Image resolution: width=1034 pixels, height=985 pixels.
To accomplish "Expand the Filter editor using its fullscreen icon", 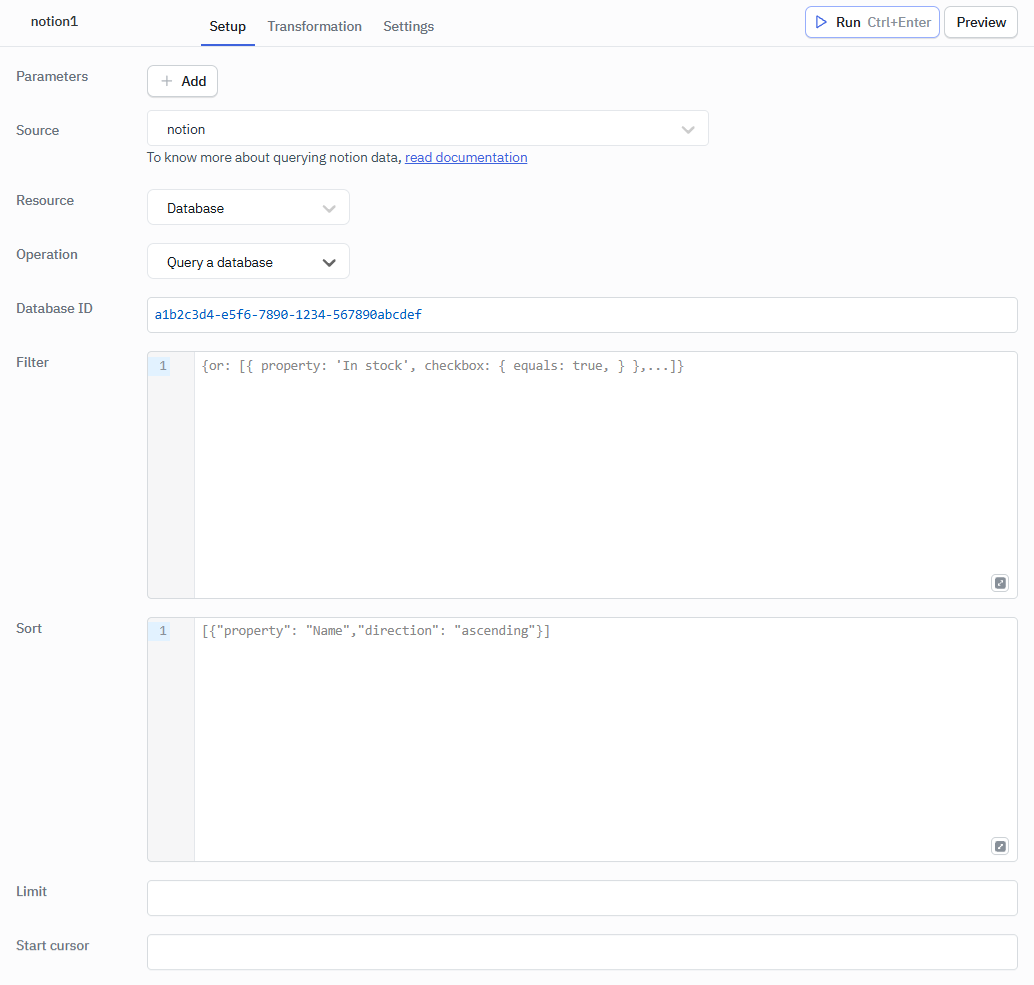I will (1000, 582).
